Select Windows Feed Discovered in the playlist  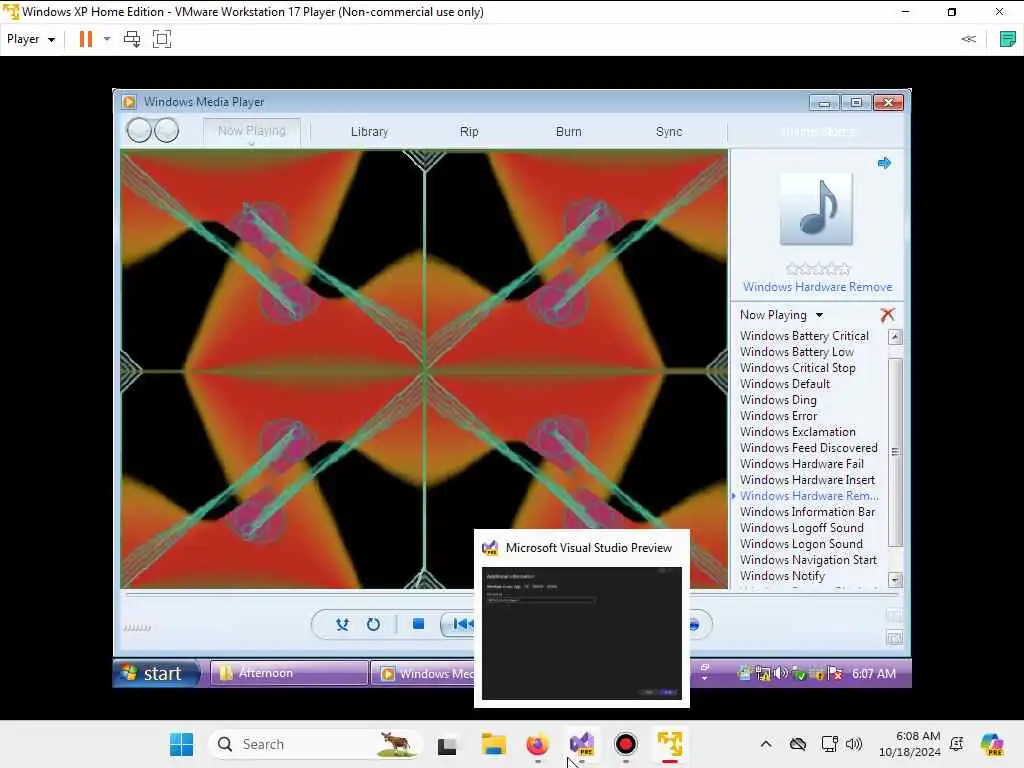(808, 448)
